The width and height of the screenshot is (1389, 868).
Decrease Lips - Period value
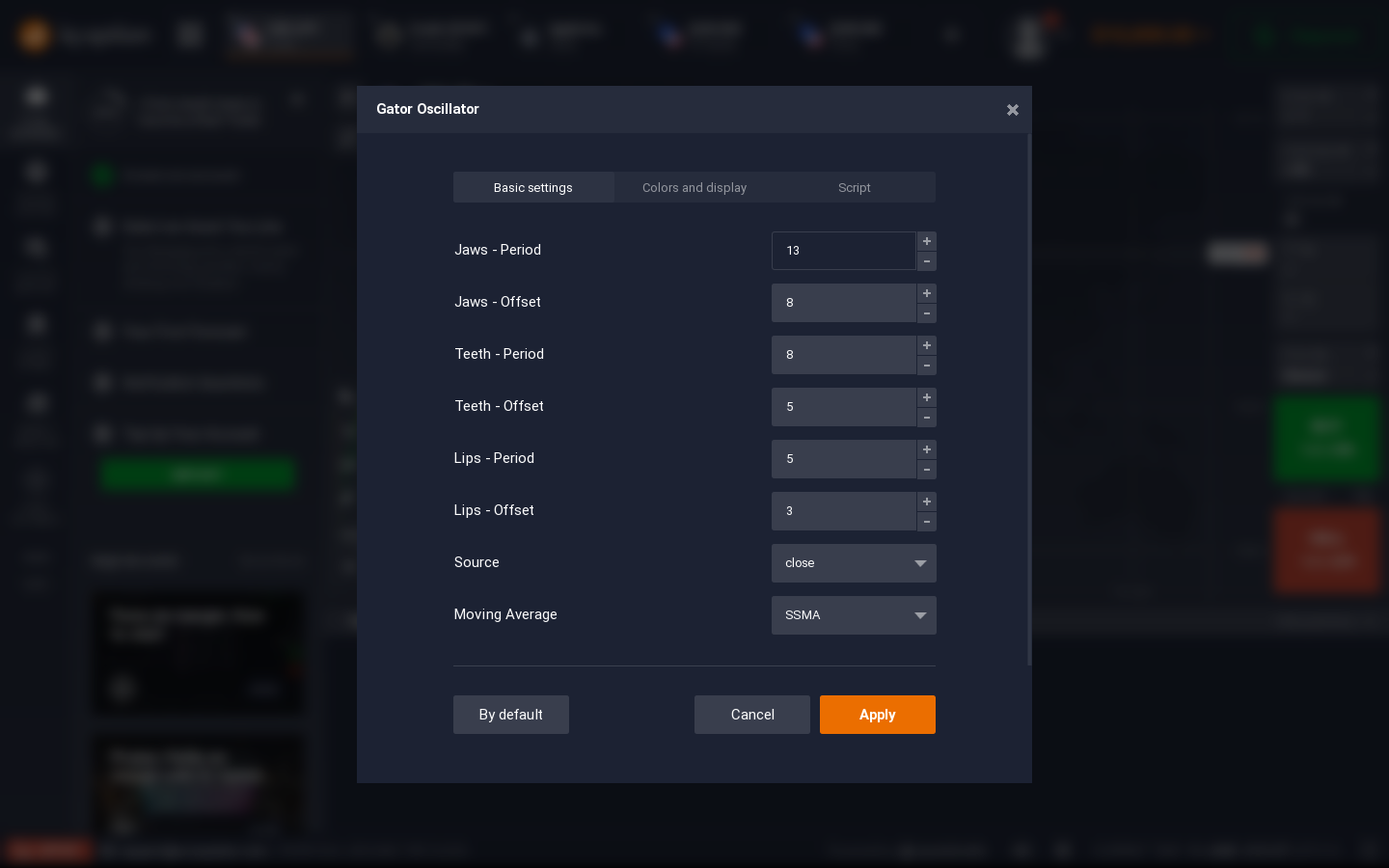[927, 470]
